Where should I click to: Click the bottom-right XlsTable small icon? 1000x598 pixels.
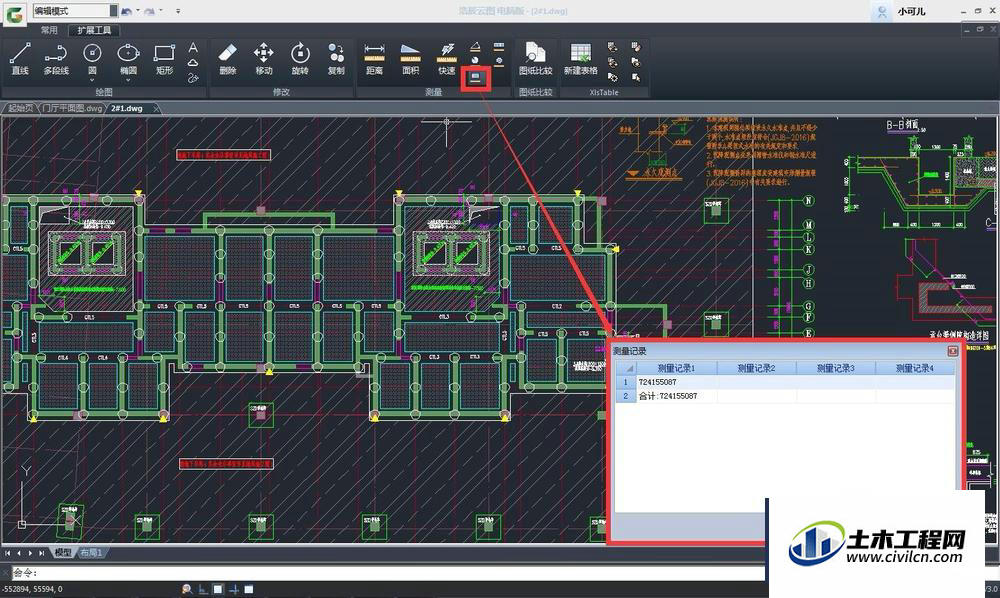tap(636, 77)
